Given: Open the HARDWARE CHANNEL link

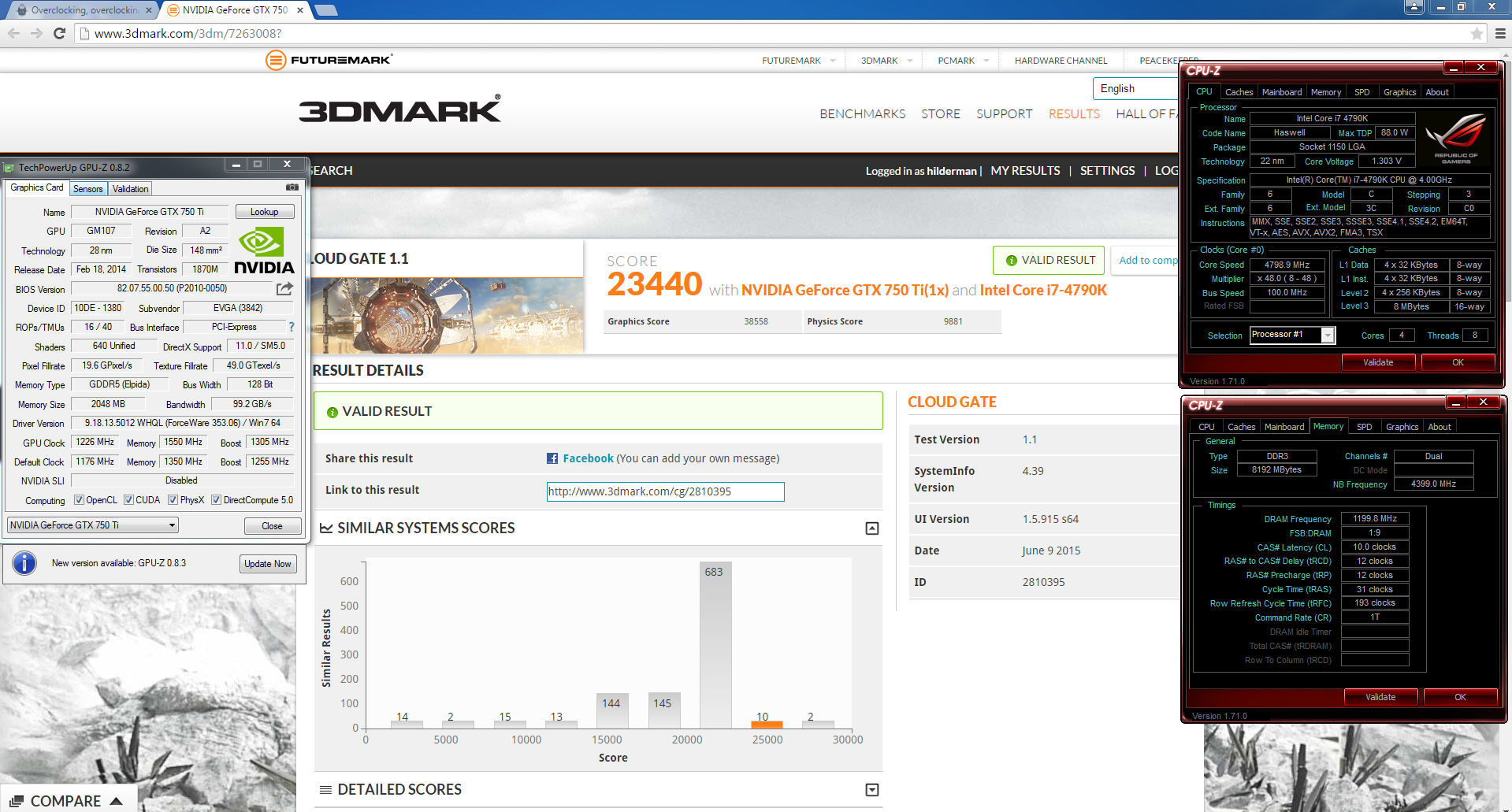Looking at the screenshot, I should tap(1061, 61).
